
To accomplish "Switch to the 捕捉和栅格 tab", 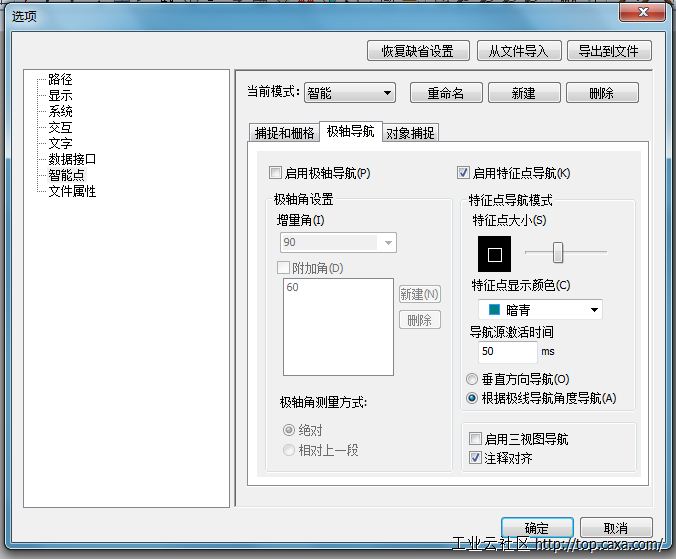I will tap(284, 133).
